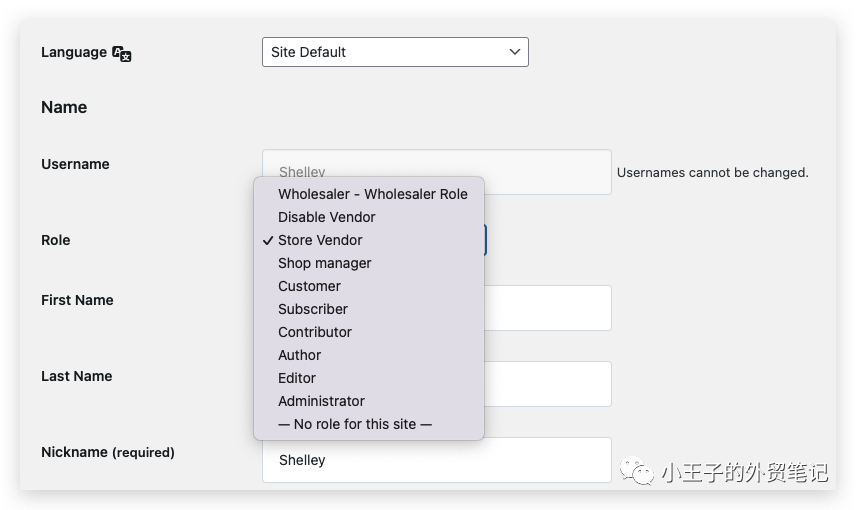Choose Disable Vendor from role list
Screen dimensions: 856x510
pos(369,217)
